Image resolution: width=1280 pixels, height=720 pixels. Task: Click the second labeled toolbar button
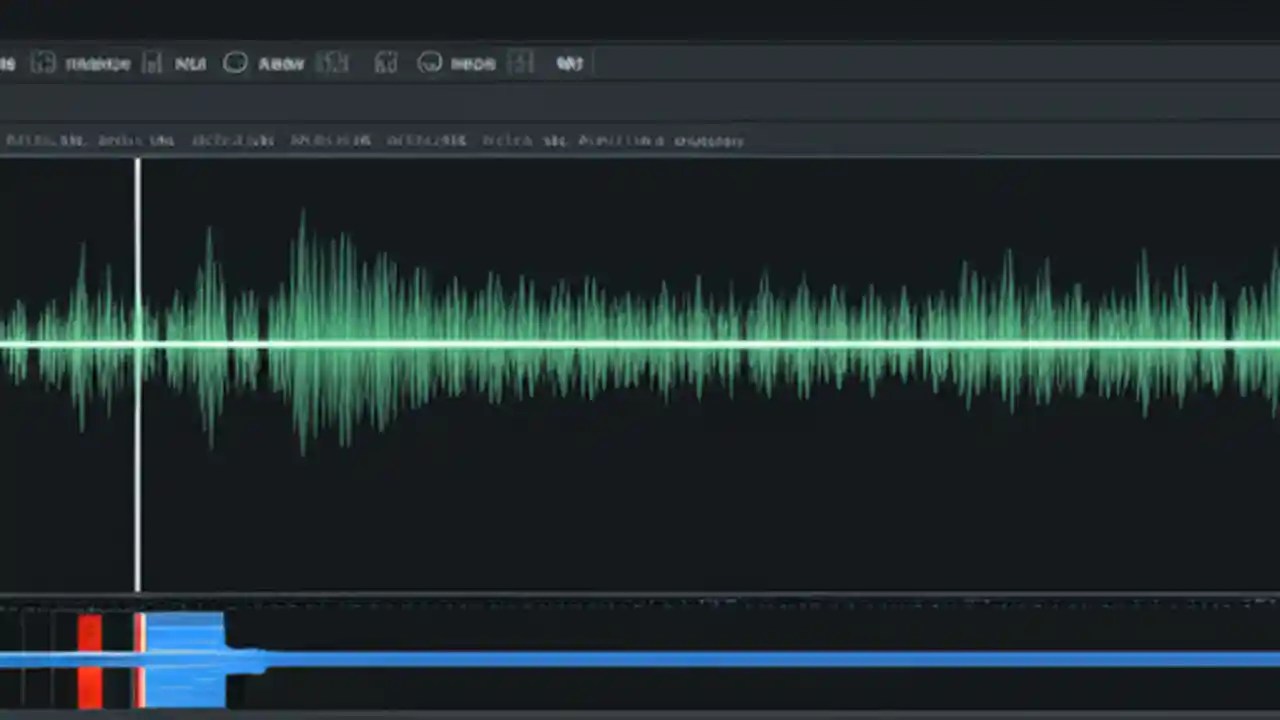coord(190,63)
